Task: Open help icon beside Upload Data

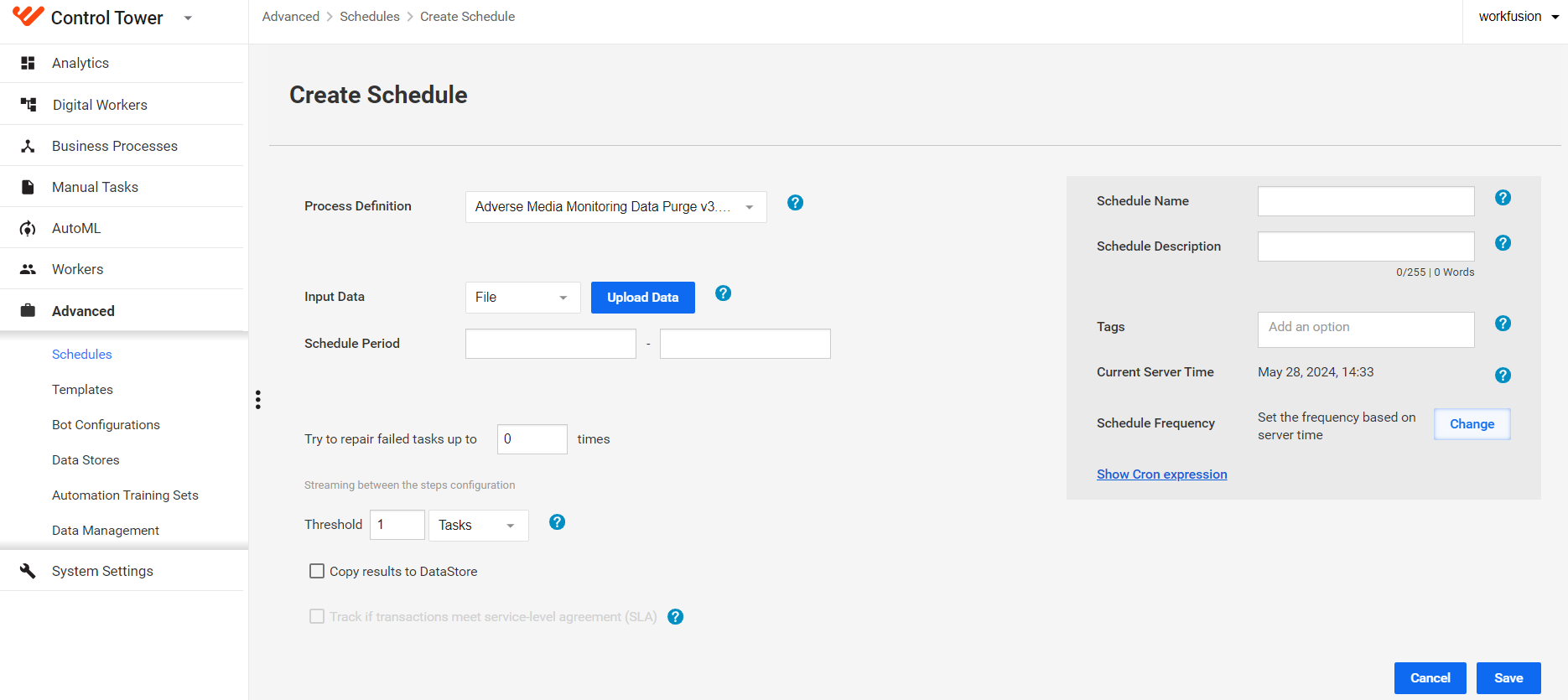Action: [724, 293]
